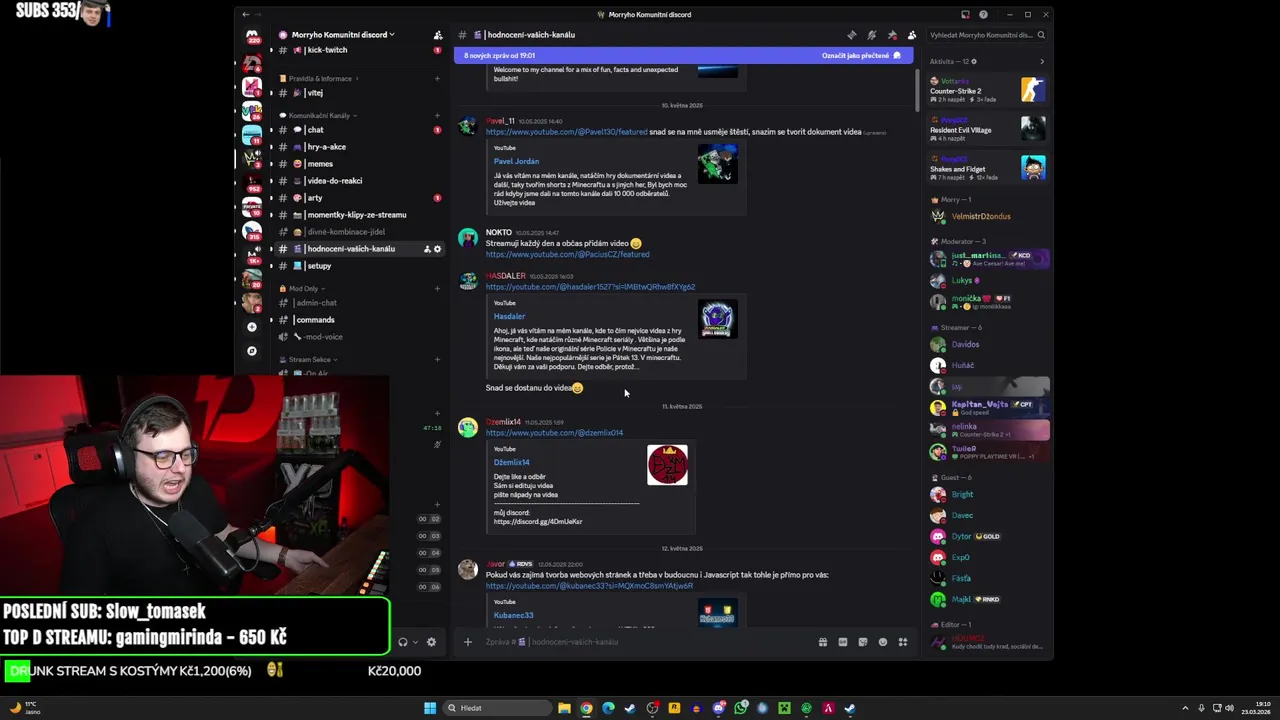Viewport: 1280px width, 720px height.
Task: Open Pavel130 YouTube featured link
Action: pos(566,132)
